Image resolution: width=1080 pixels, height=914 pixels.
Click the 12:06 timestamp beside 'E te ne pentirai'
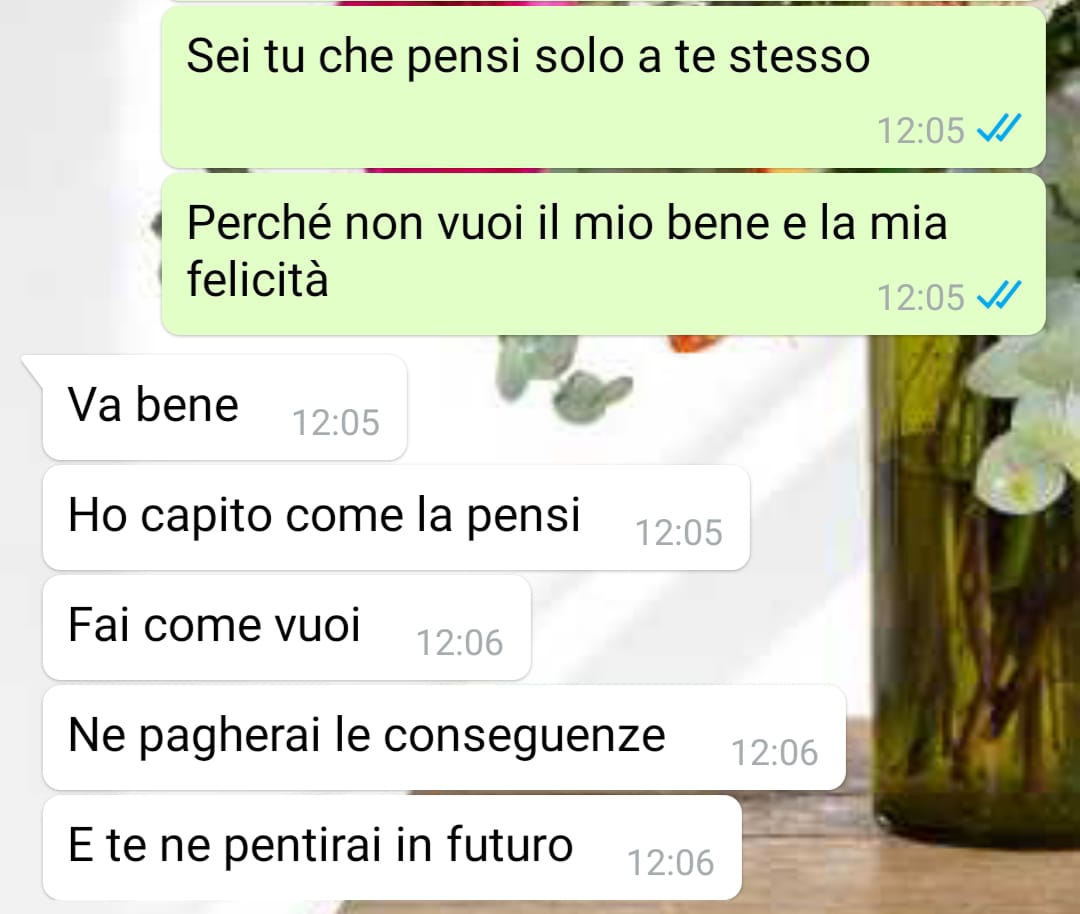tap(671, 862)
